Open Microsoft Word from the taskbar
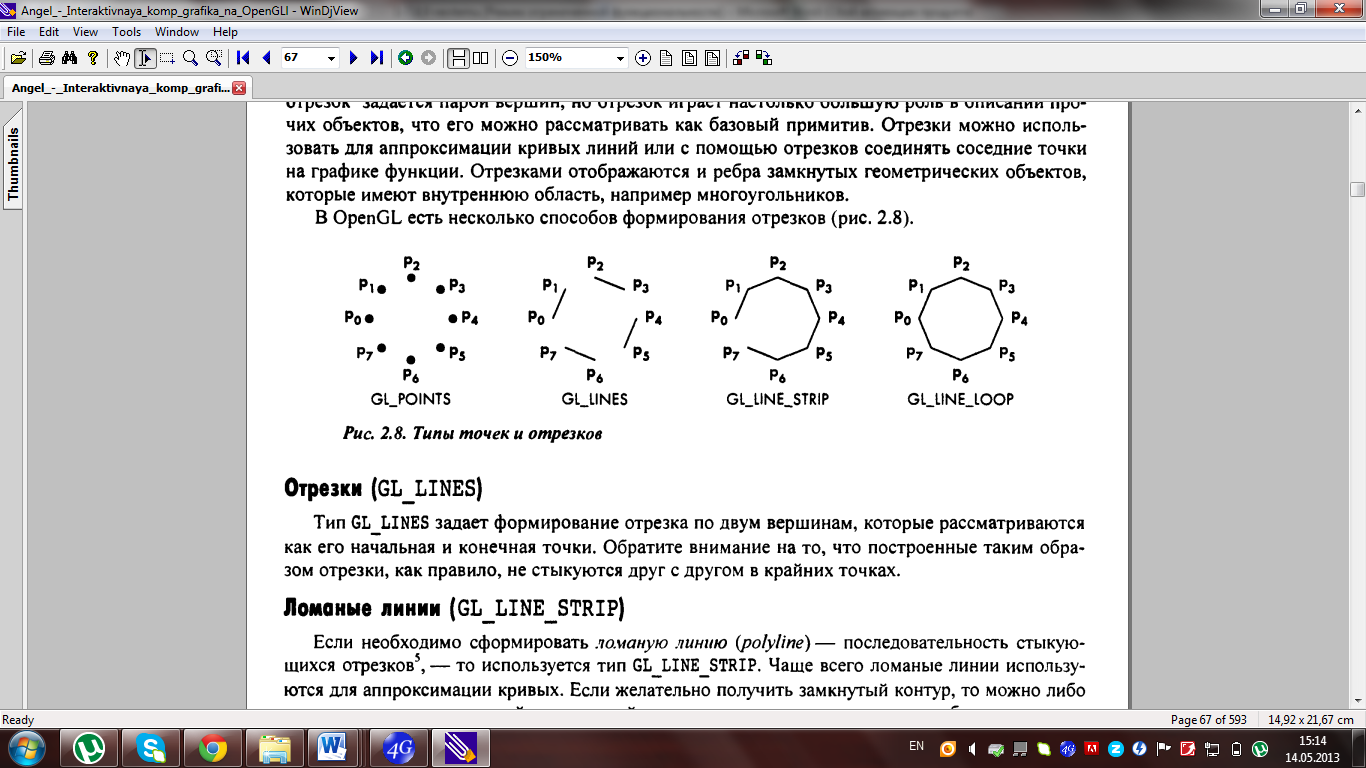This screenshot has height=768, width=1366. click(x=333, y=748)
